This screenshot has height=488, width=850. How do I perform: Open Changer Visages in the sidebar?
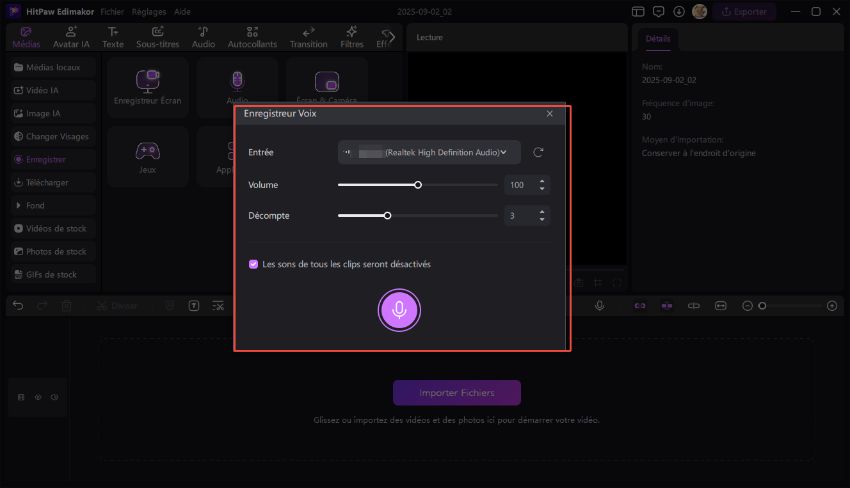click(53, 137)
